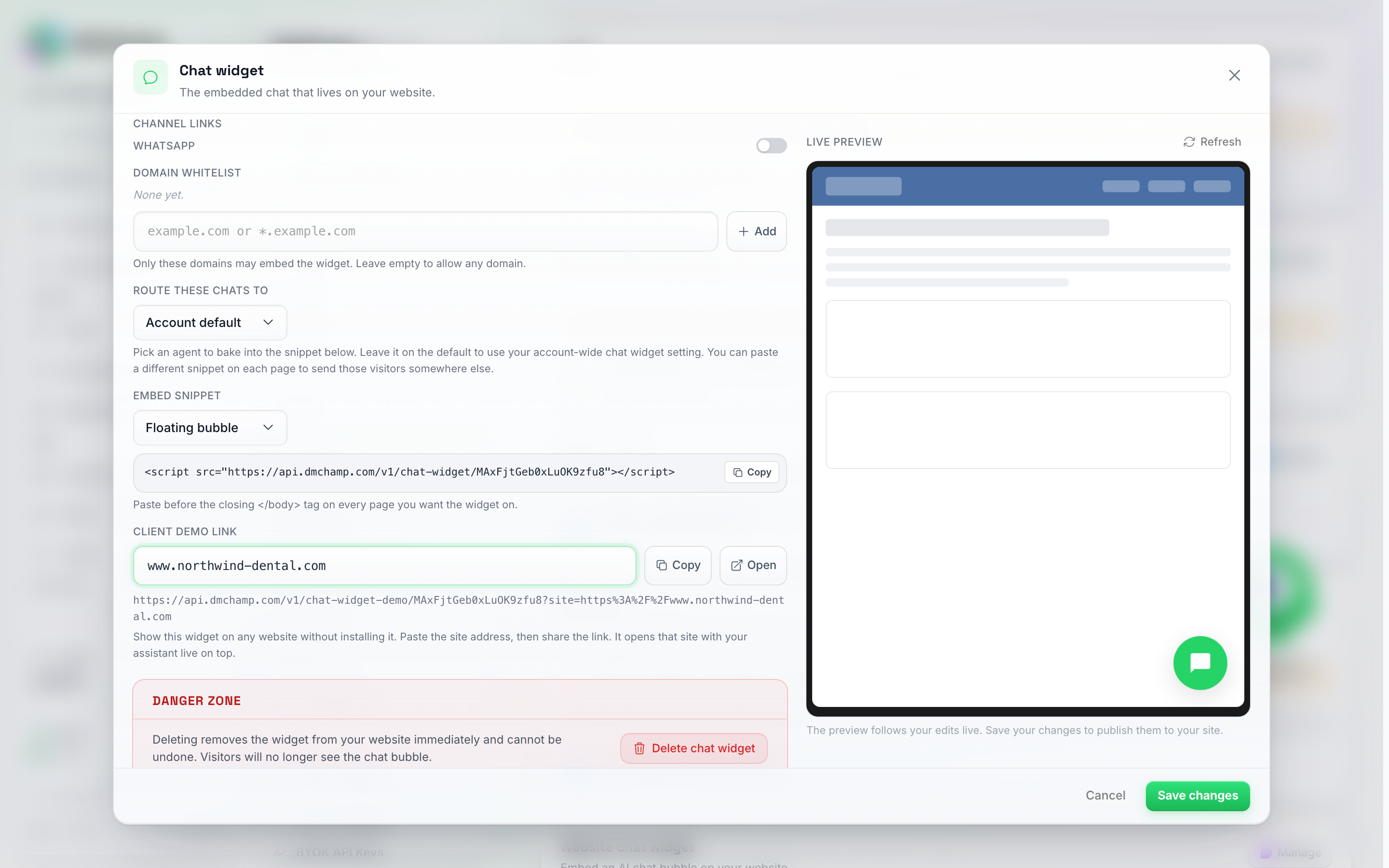1389x868 pixels.
Task: Click the domain whitelist input field
Action: 425,231
